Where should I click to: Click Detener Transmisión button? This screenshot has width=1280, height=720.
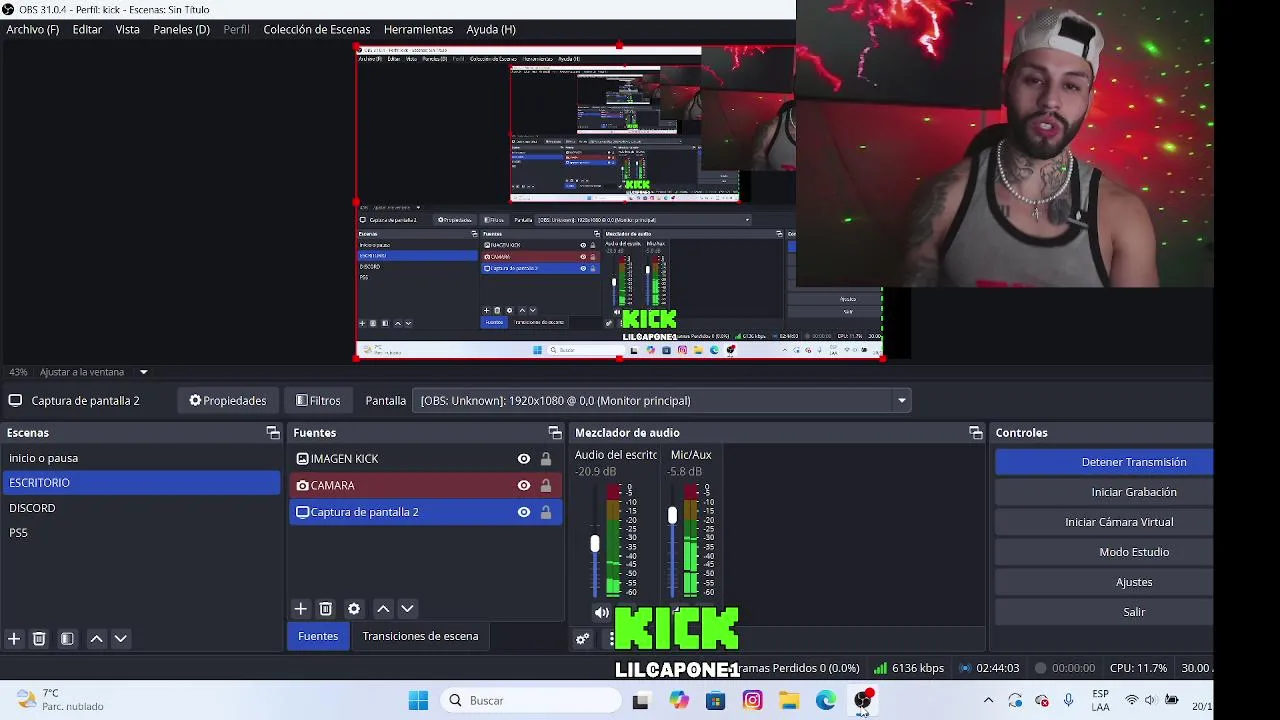tap(1104, 462)
